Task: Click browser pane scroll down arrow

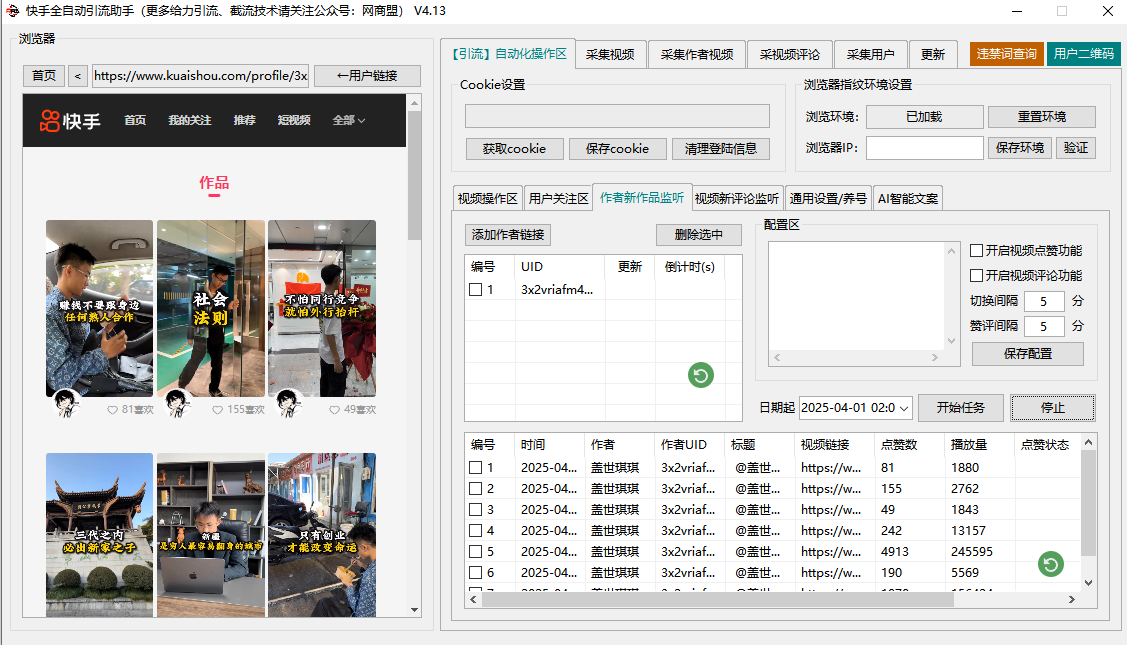Action: (x=414, y=610)
